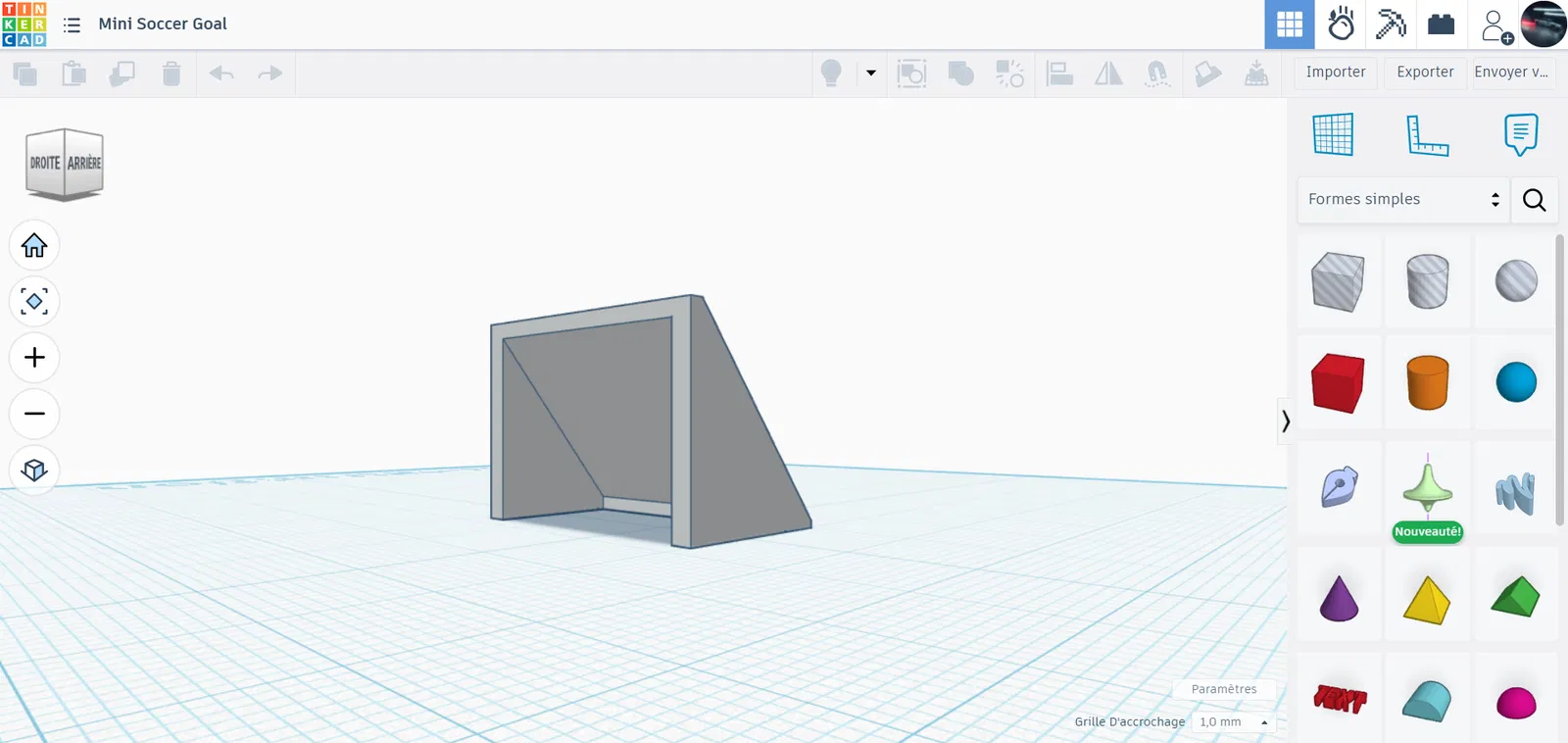This screenshot has height=743, width=1568.
Task: Pick the red Text shape
Action: point(1339,699)
